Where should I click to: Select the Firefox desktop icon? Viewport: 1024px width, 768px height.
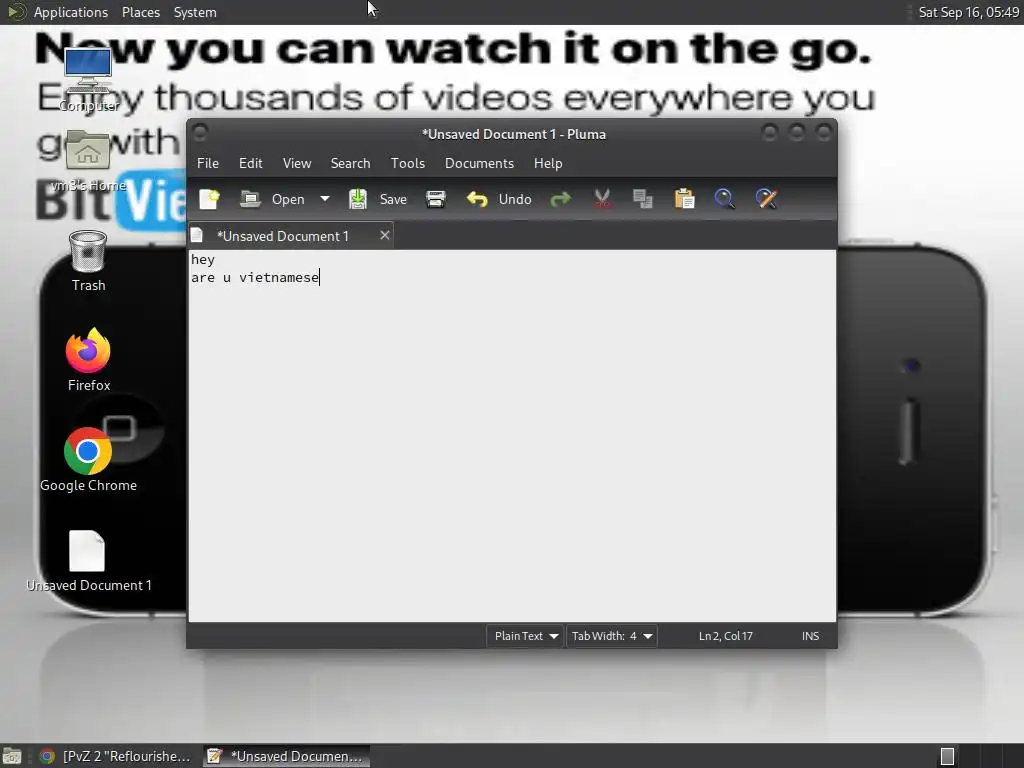(88, 359)
